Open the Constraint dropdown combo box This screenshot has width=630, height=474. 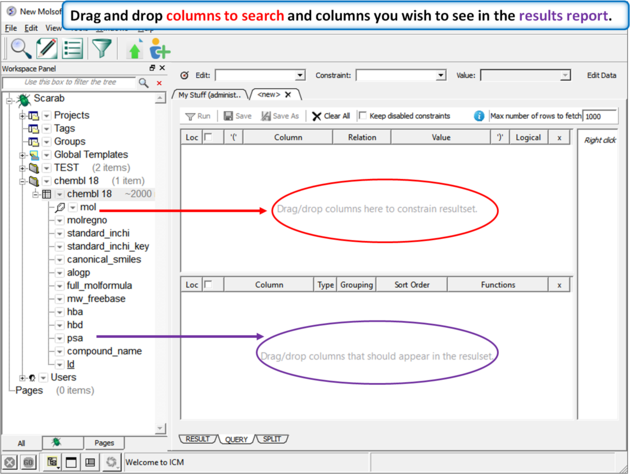click(x=400, y=76)
